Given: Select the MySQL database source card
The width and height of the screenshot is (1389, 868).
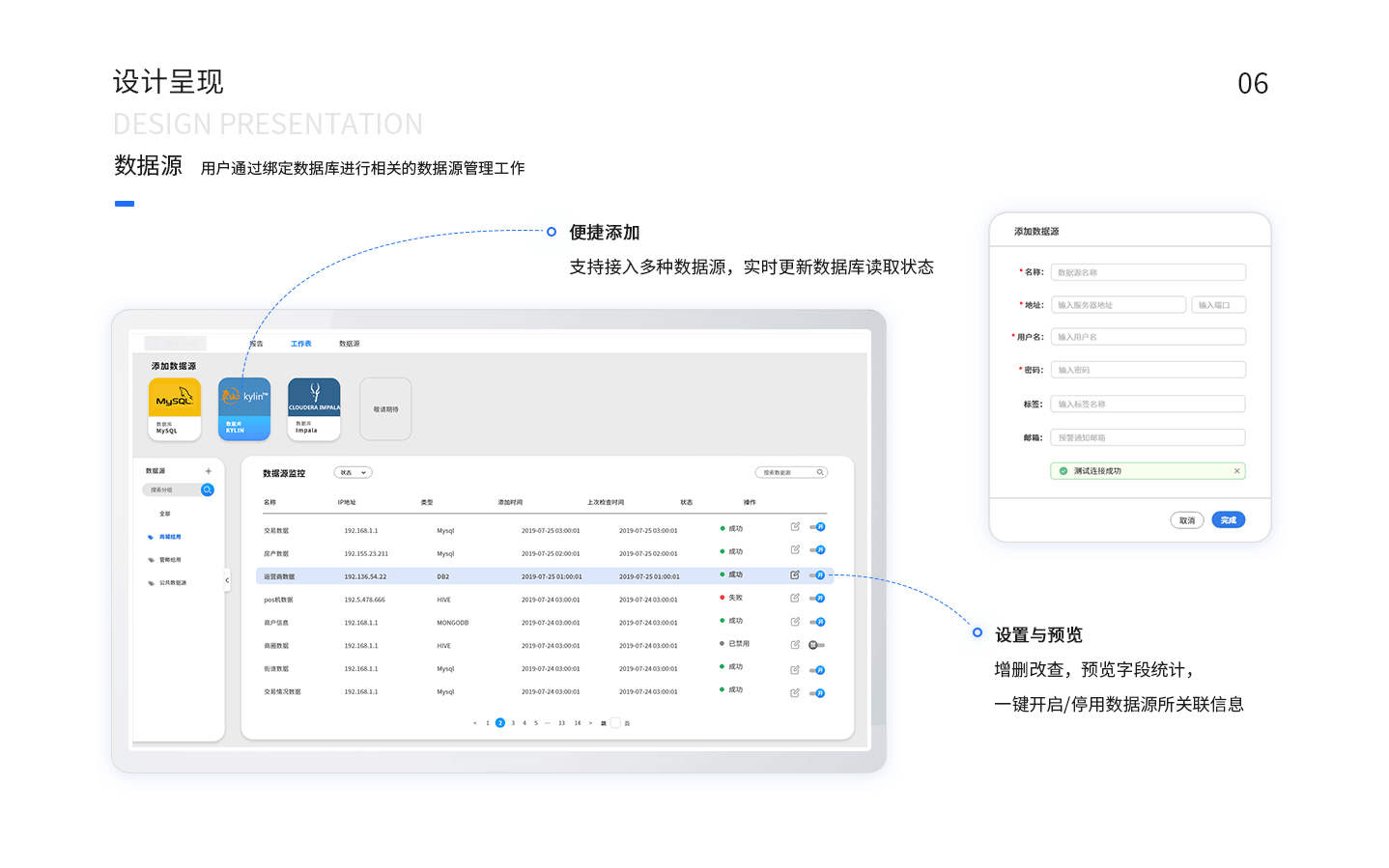Looking at the screenshot, I should [175, 408].
